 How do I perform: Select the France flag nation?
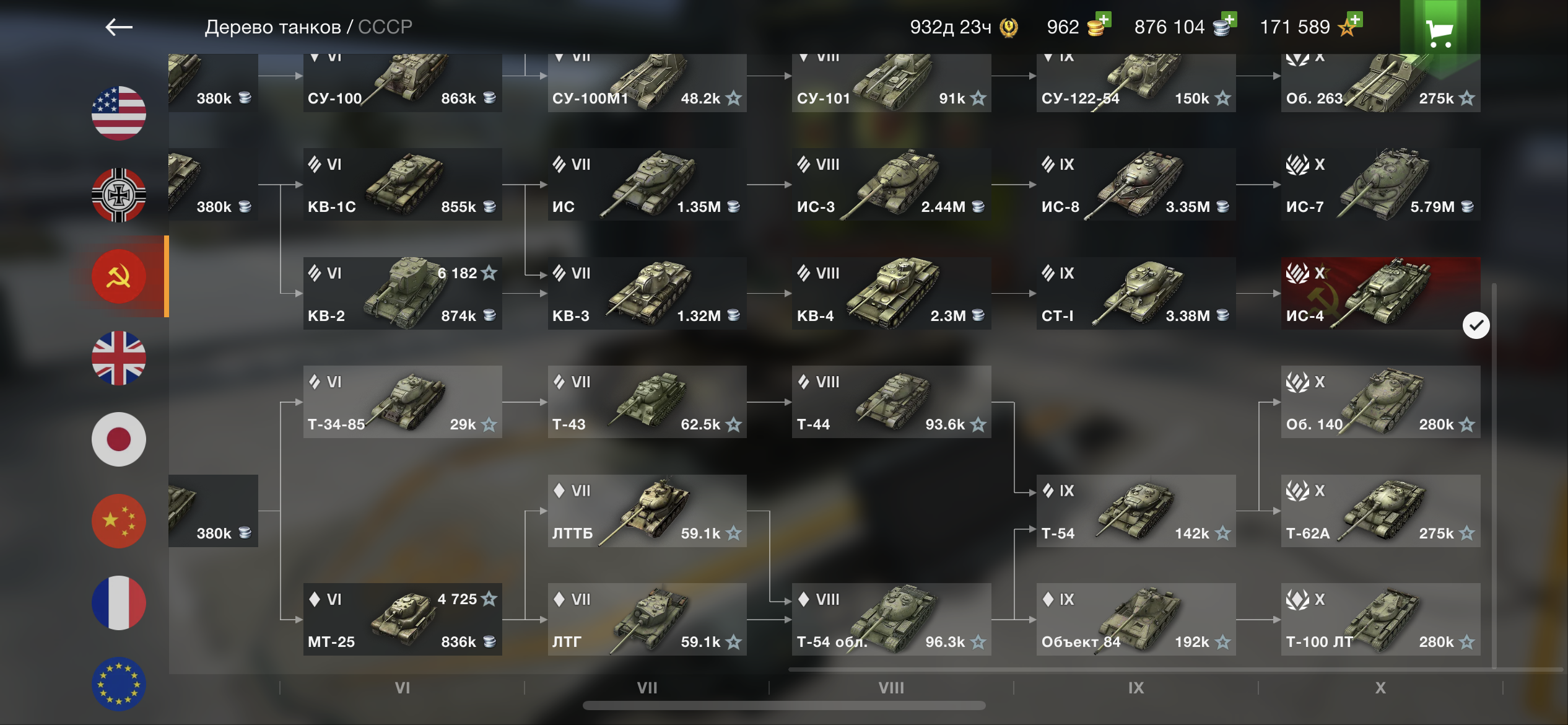tap(119, 603)
